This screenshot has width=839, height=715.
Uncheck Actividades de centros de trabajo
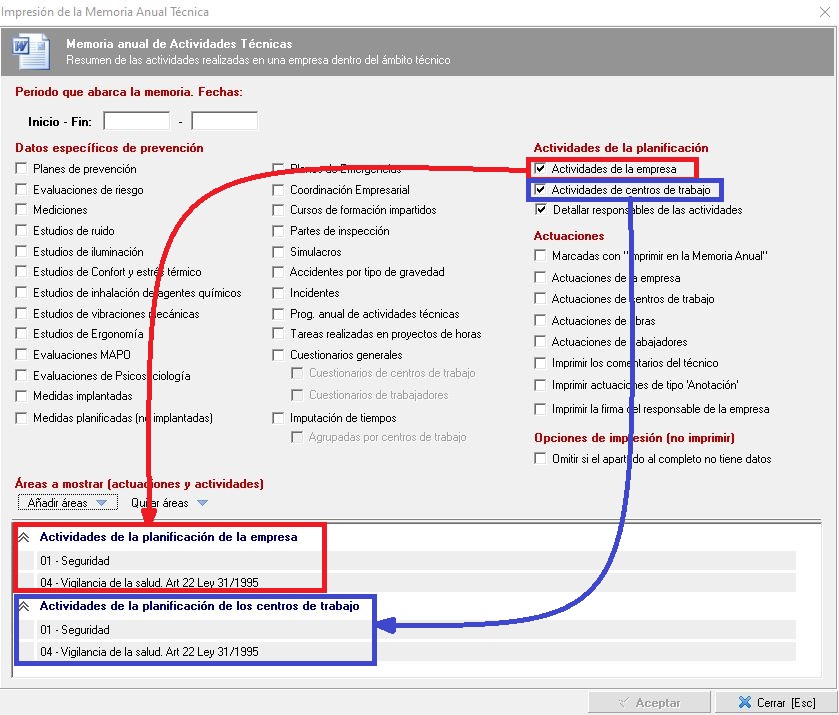tap(540, 189)
